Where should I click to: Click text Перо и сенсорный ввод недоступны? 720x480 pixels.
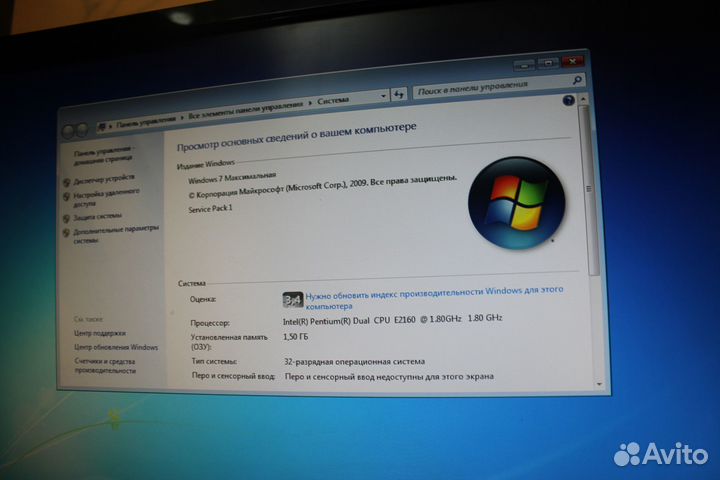tap(389, 377)
